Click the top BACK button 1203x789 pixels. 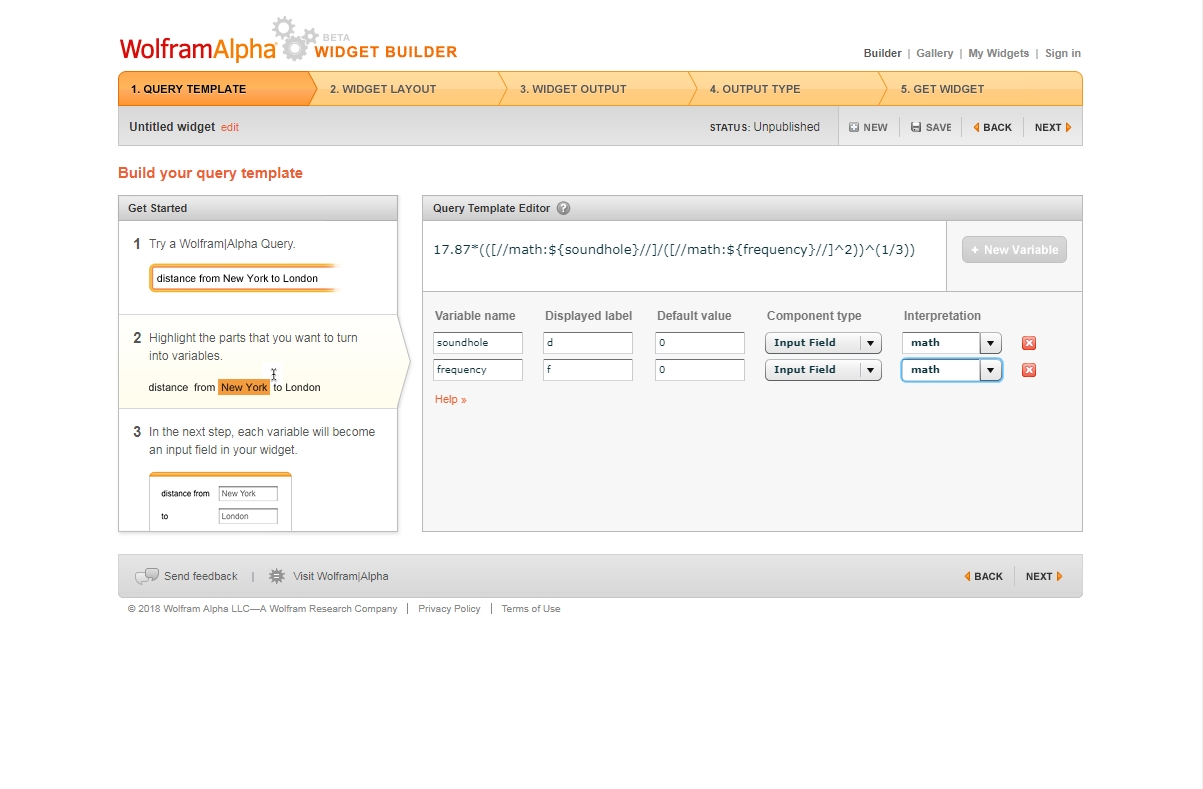tap(992, 127)
